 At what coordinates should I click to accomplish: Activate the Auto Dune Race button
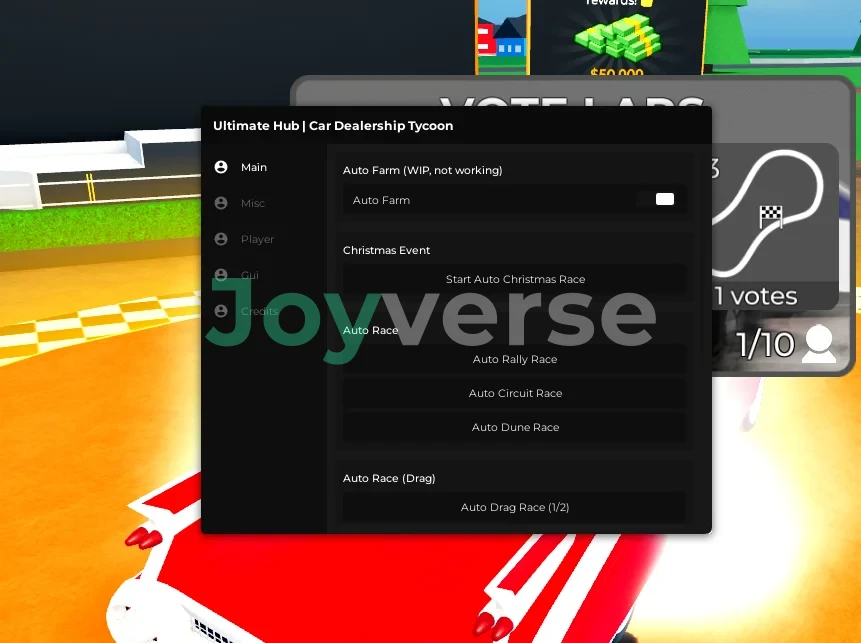(x=515, y=427)
